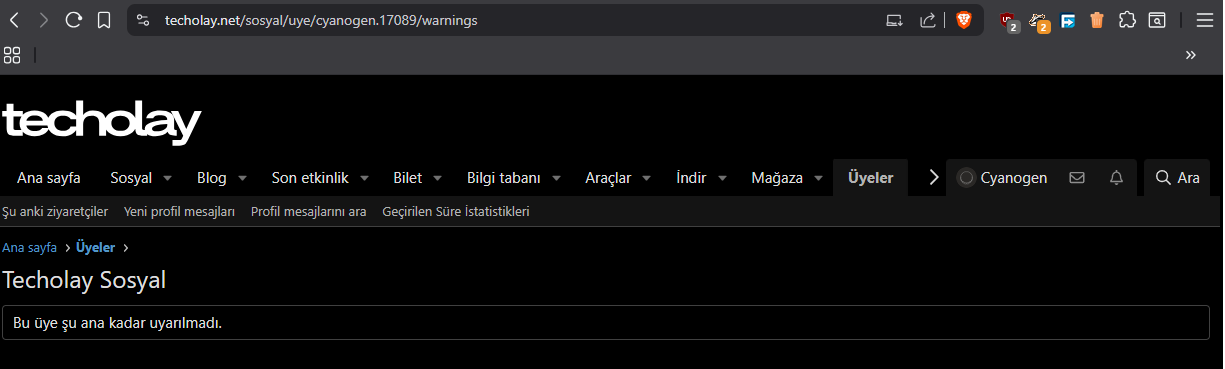This screenshot has width=1225, height=369.
Task: Open the uBlock Origin extension
Action: [1010, 21]
